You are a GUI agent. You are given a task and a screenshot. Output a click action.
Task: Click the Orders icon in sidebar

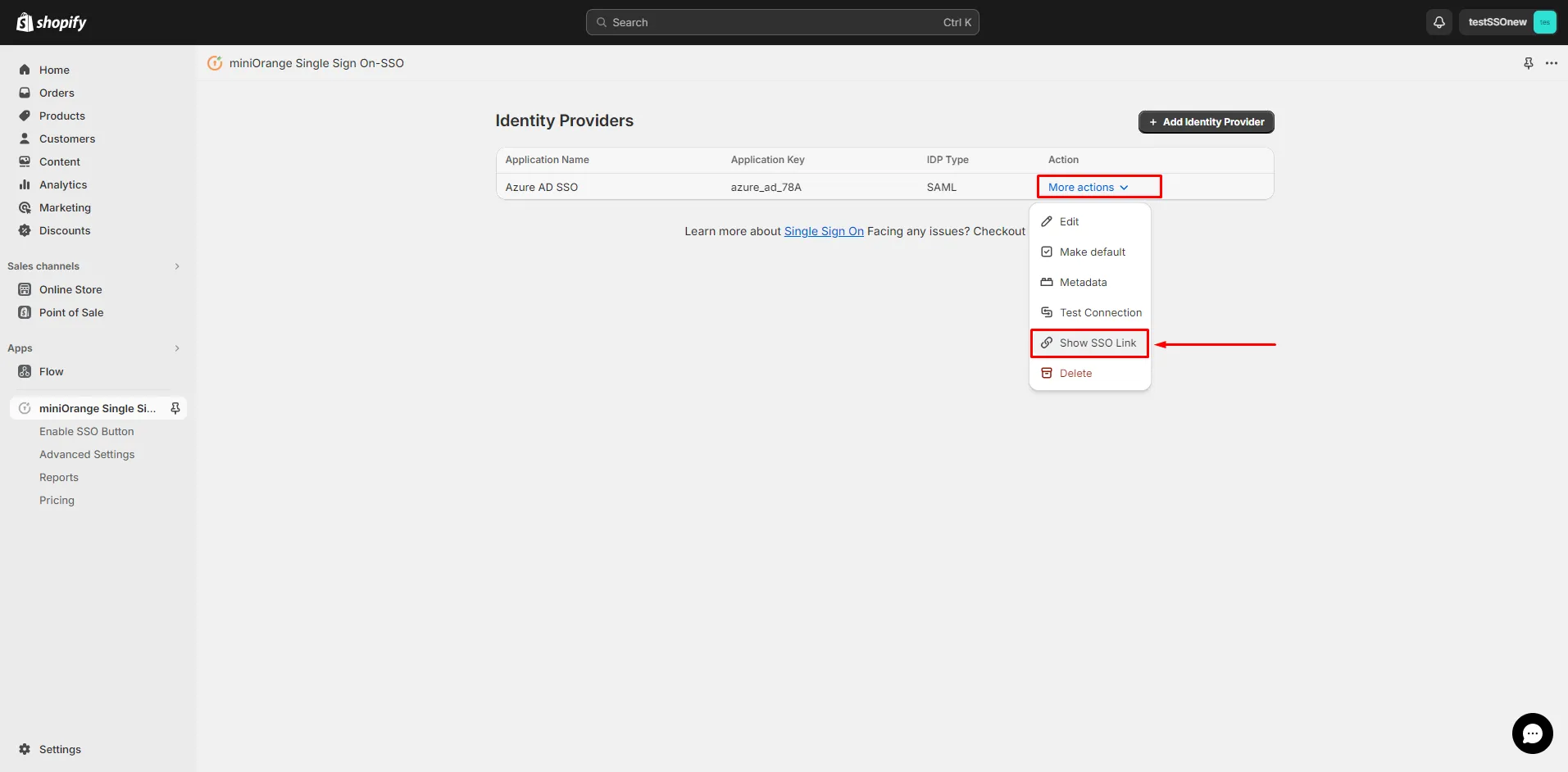[25, 93]
